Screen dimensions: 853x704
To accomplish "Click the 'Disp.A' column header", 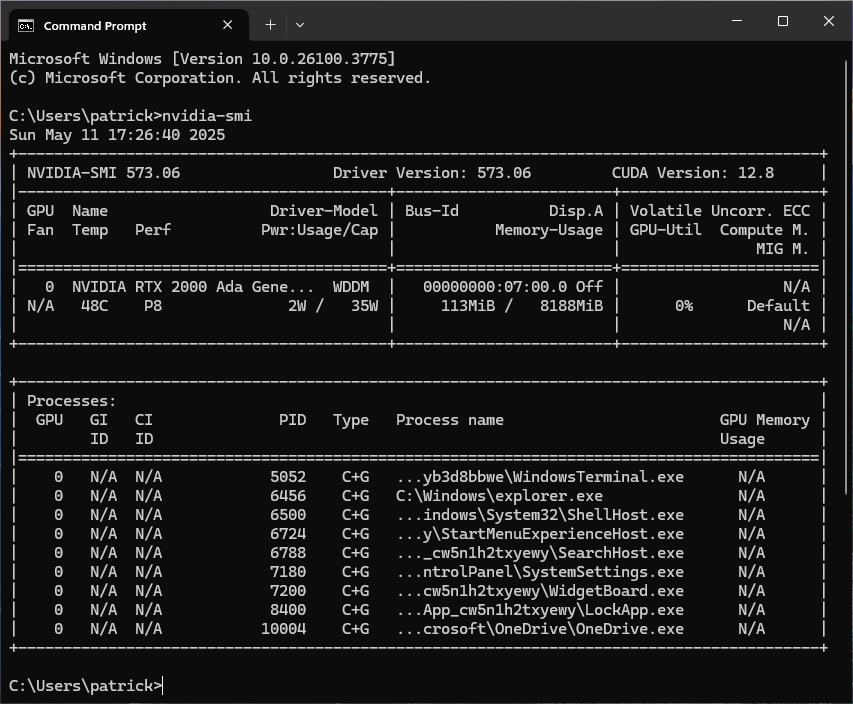I will coord(576,211).
